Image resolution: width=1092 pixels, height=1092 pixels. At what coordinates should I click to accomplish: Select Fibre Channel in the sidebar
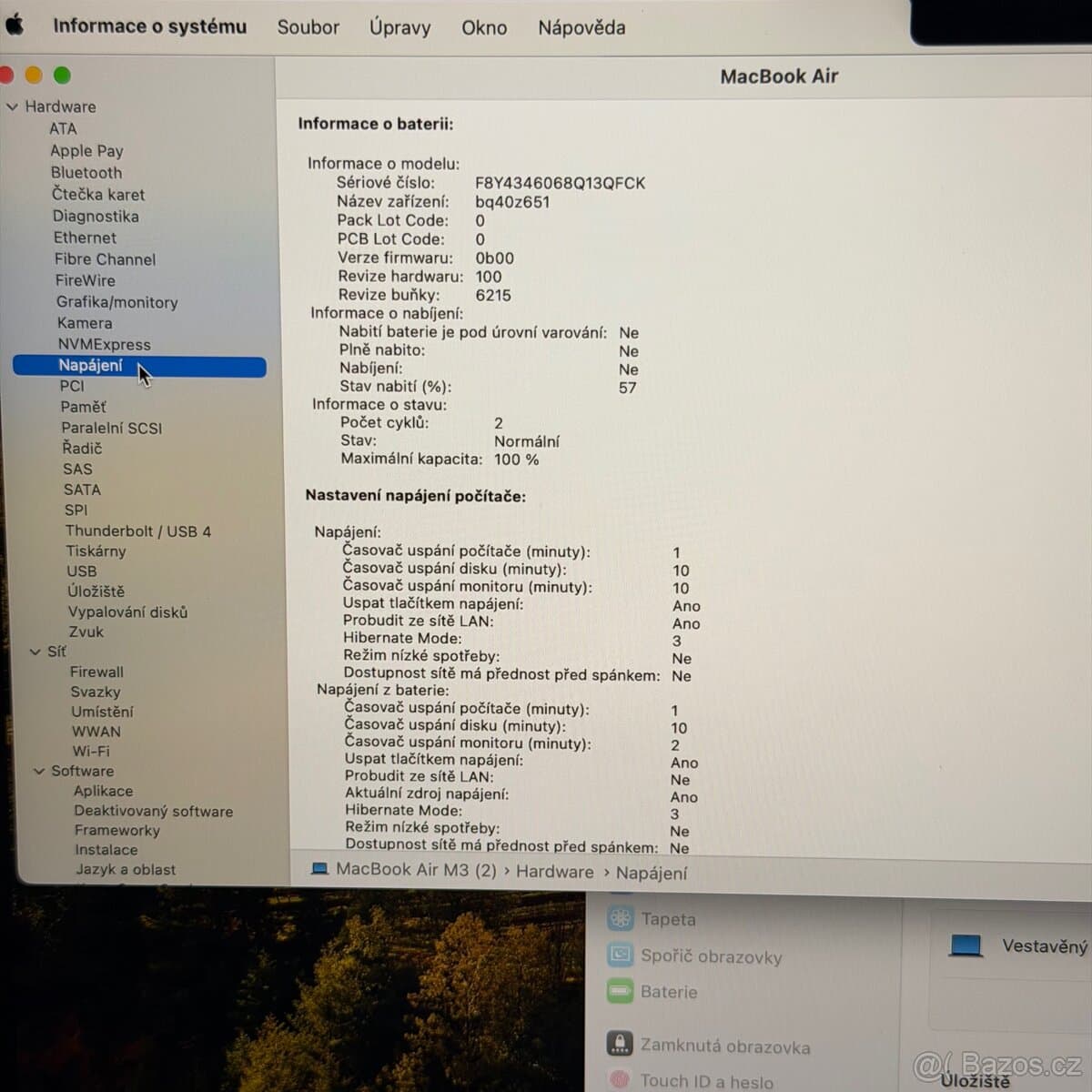click(x=105, y=259)
